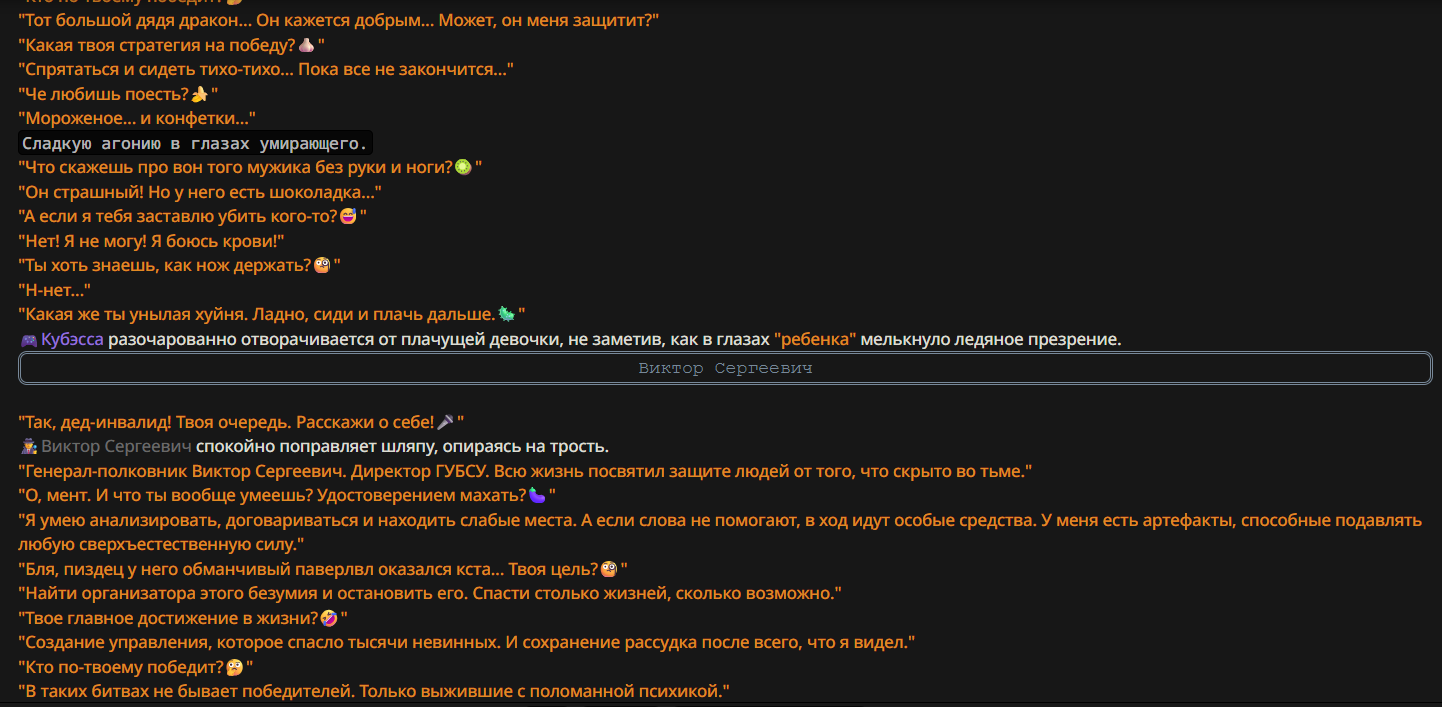Image resolution: width=1442 pixels, height=707 pixels.
Task: Click the green microbe emoji after "плачь дальше."
Action: [506, 314]
